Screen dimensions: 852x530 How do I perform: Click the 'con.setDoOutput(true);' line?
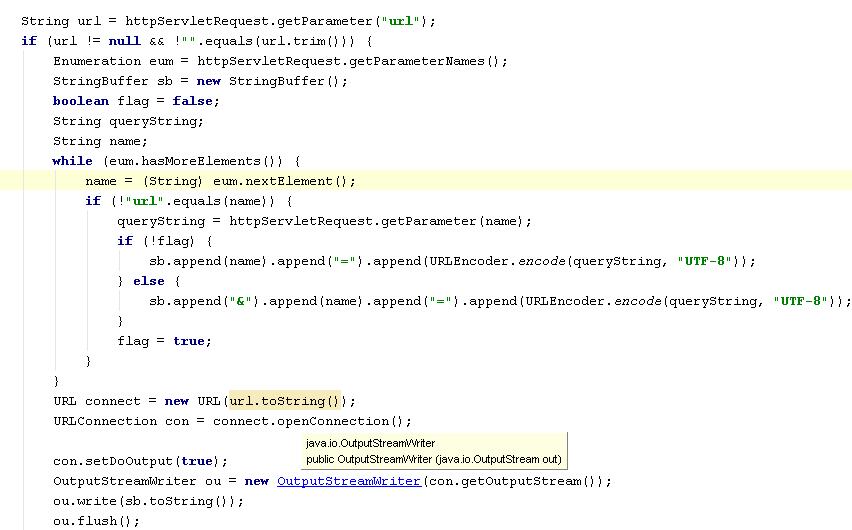pyautogui.click(x=140, y=461)
